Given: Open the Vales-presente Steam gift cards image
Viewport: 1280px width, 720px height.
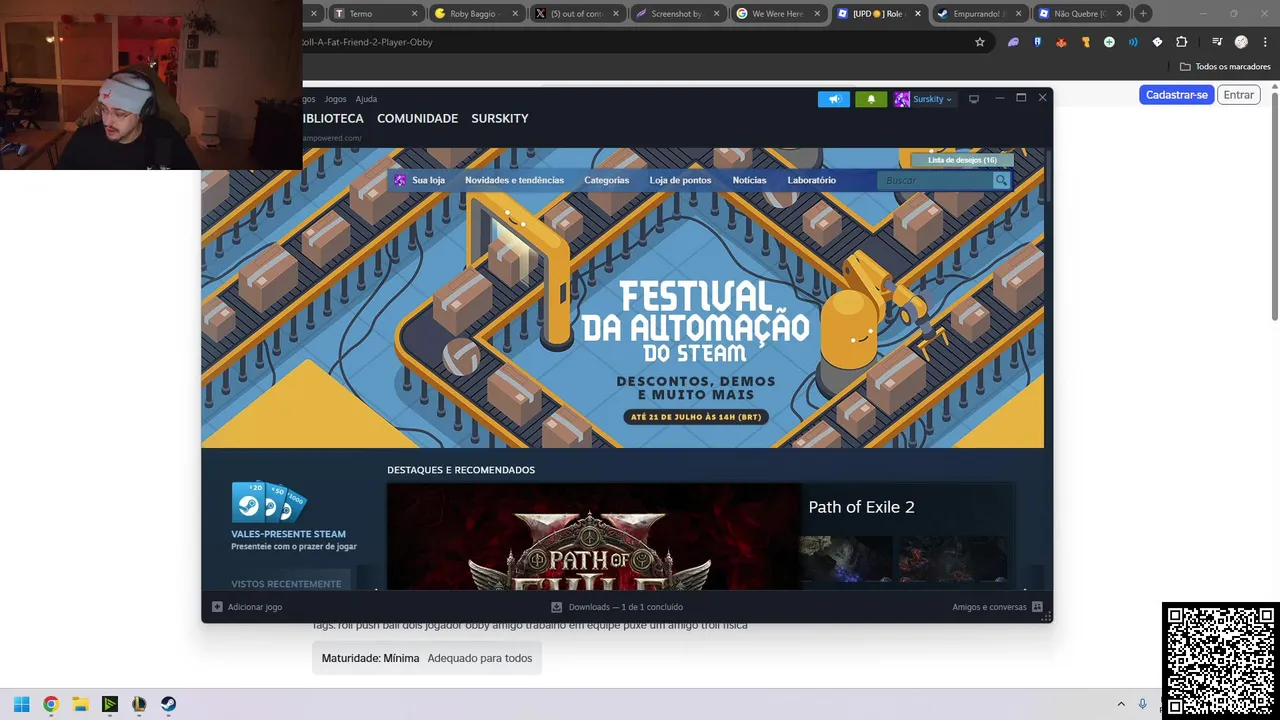Looking at the screenshot, I should 269,503.
